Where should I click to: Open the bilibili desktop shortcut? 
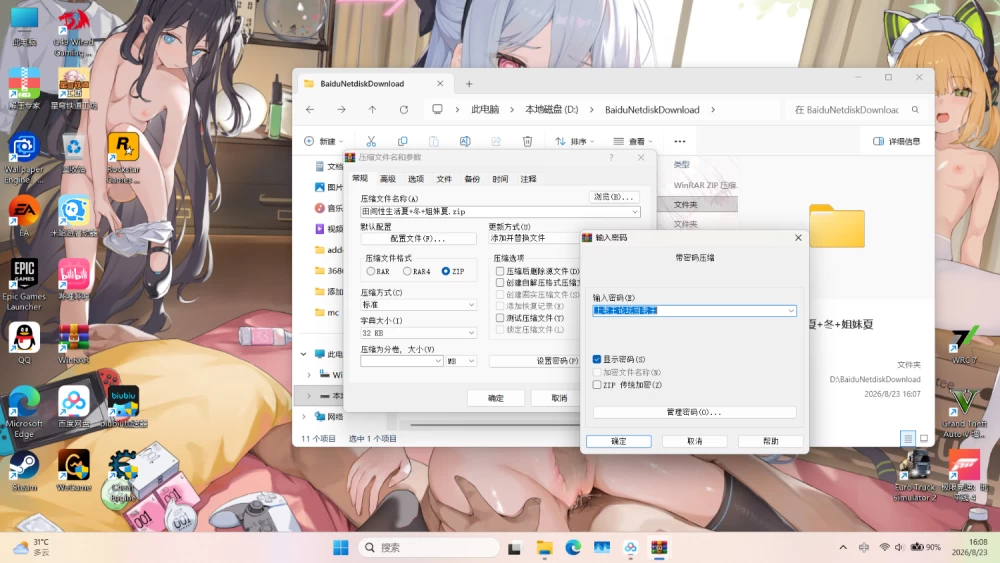pyautogui.click(x=73, y=279)
